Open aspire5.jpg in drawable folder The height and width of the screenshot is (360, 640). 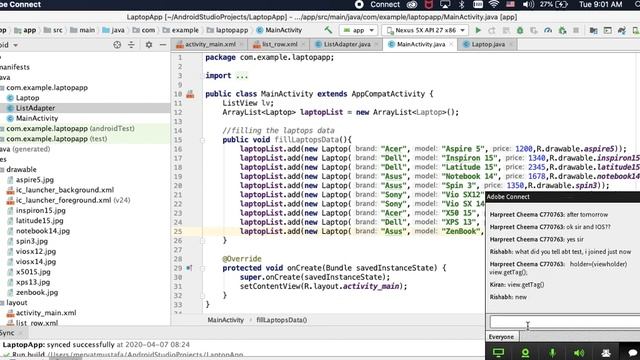click(35, 180)
